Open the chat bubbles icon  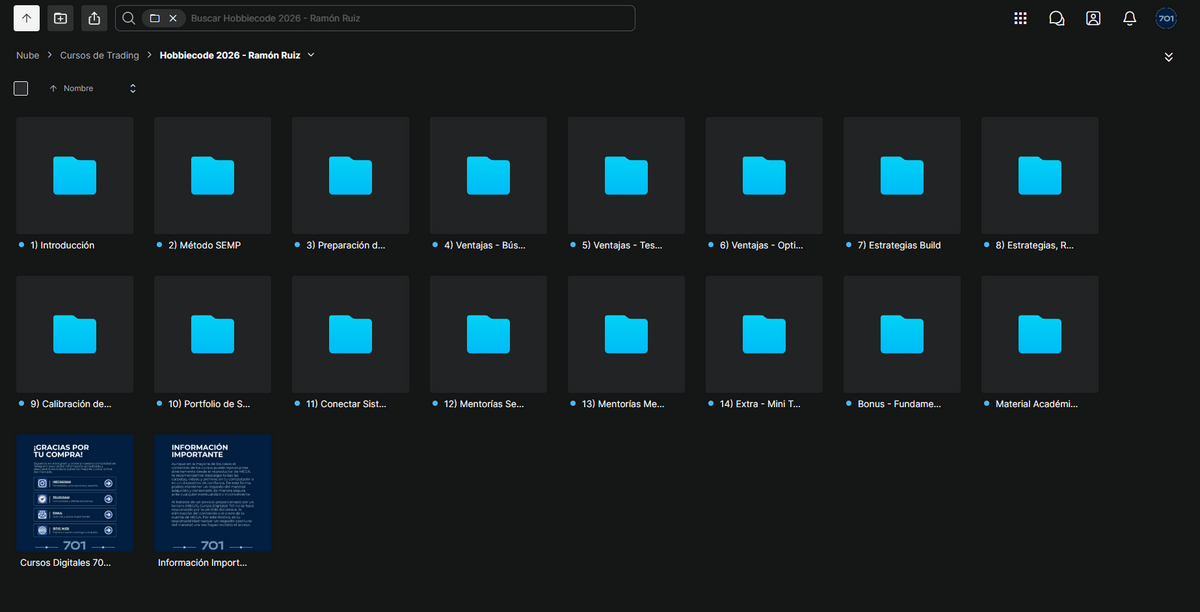[x=1056, y=18]
